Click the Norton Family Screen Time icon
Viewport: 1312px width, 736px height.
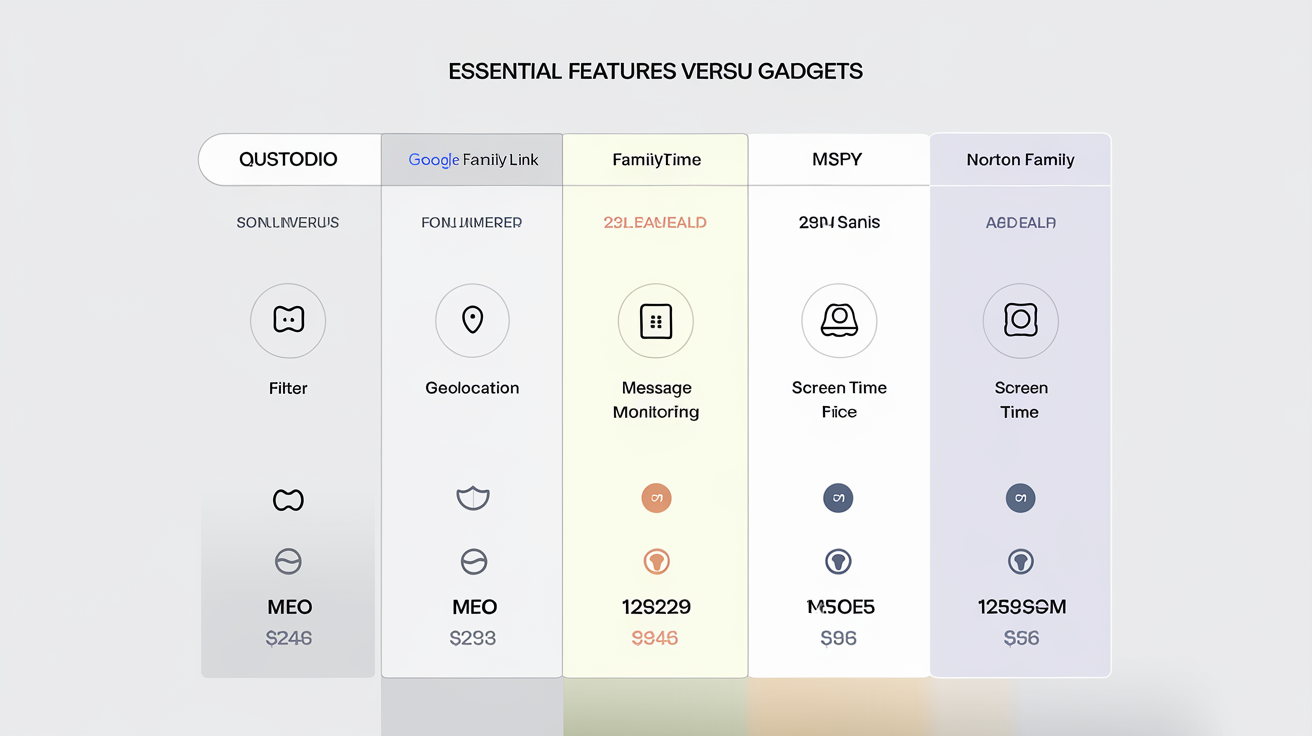(1021, 321)
